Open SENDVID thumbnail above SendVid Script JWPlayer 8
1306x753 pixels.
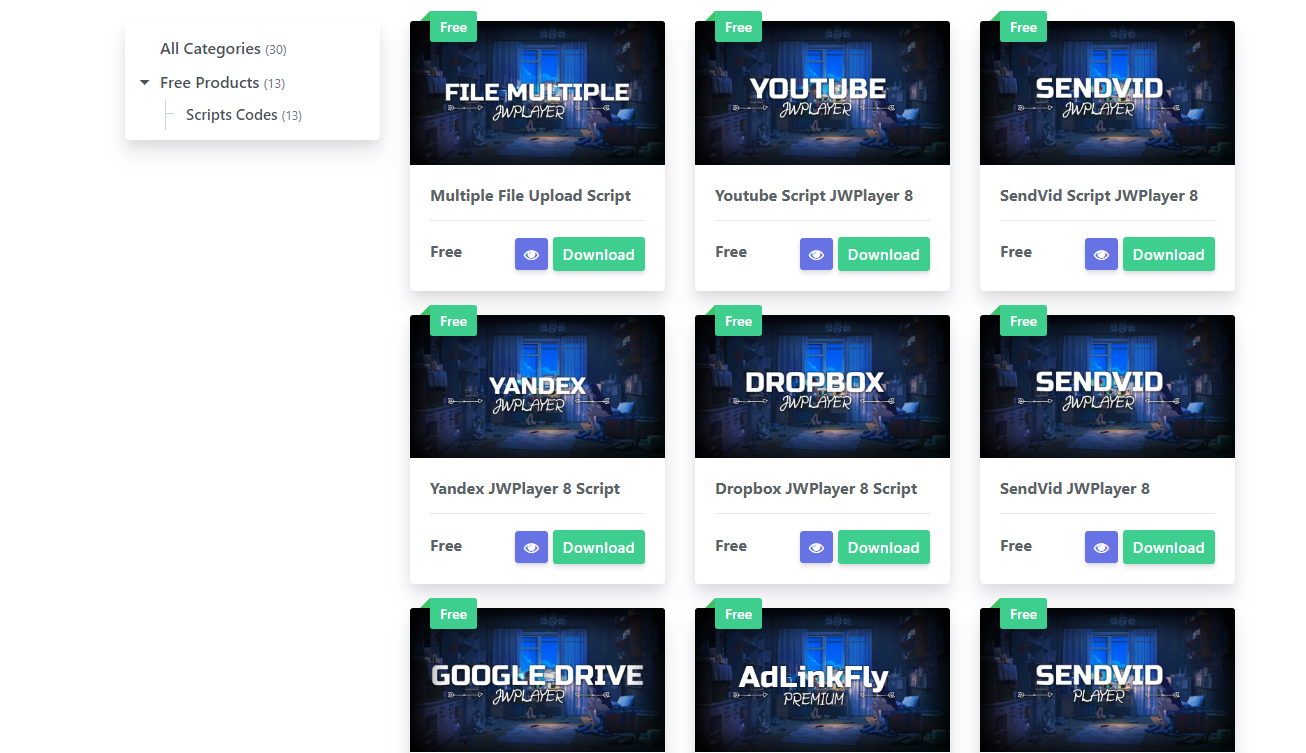1107,93
